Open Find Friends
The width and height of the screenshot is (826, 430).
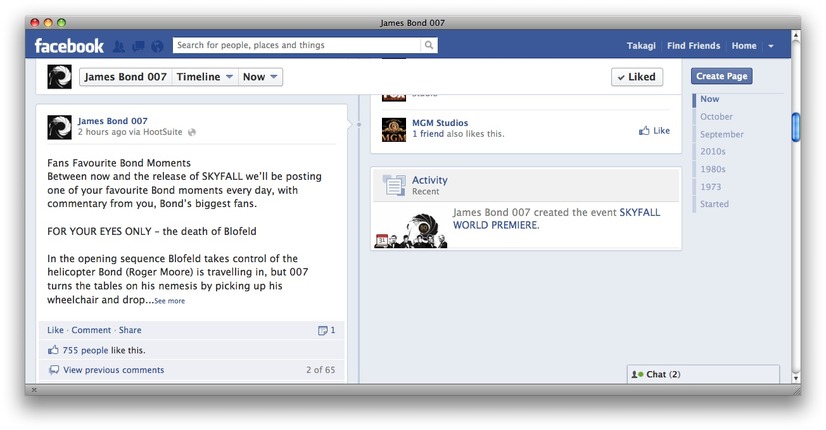[693, 46]
